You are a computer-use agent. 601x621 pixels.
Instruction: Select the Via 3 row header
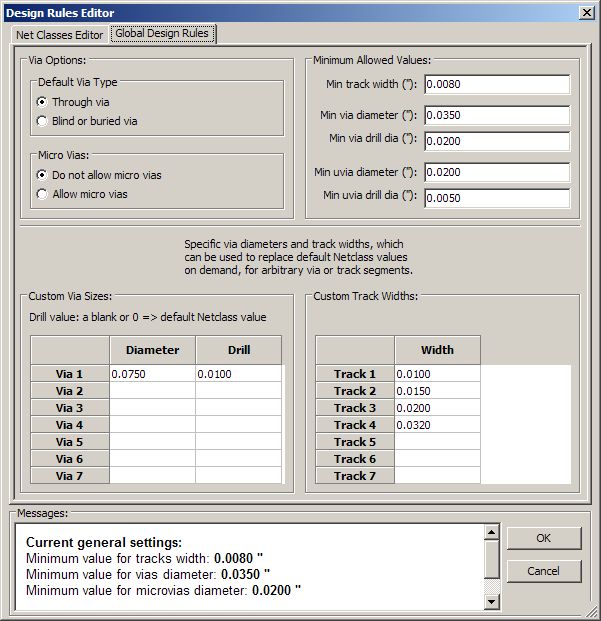click(70, 408)
